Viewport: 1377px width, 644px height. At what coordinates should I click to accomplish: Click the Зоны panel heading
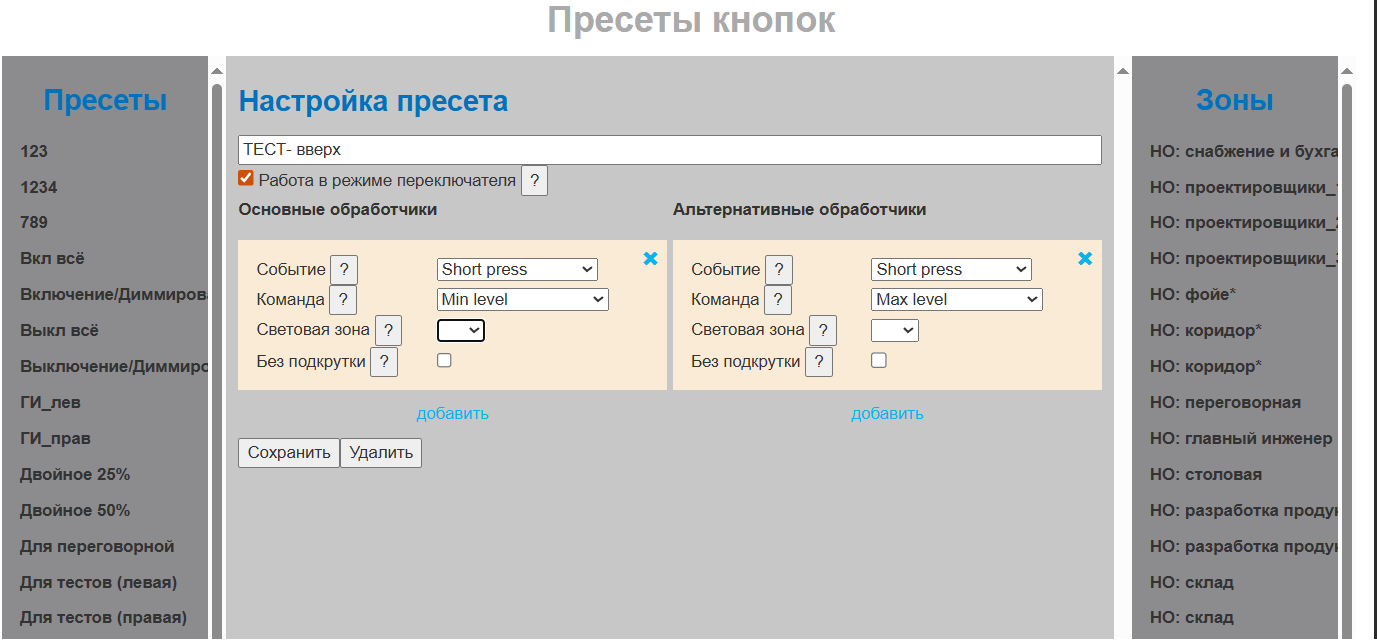tap(1235, 100)
